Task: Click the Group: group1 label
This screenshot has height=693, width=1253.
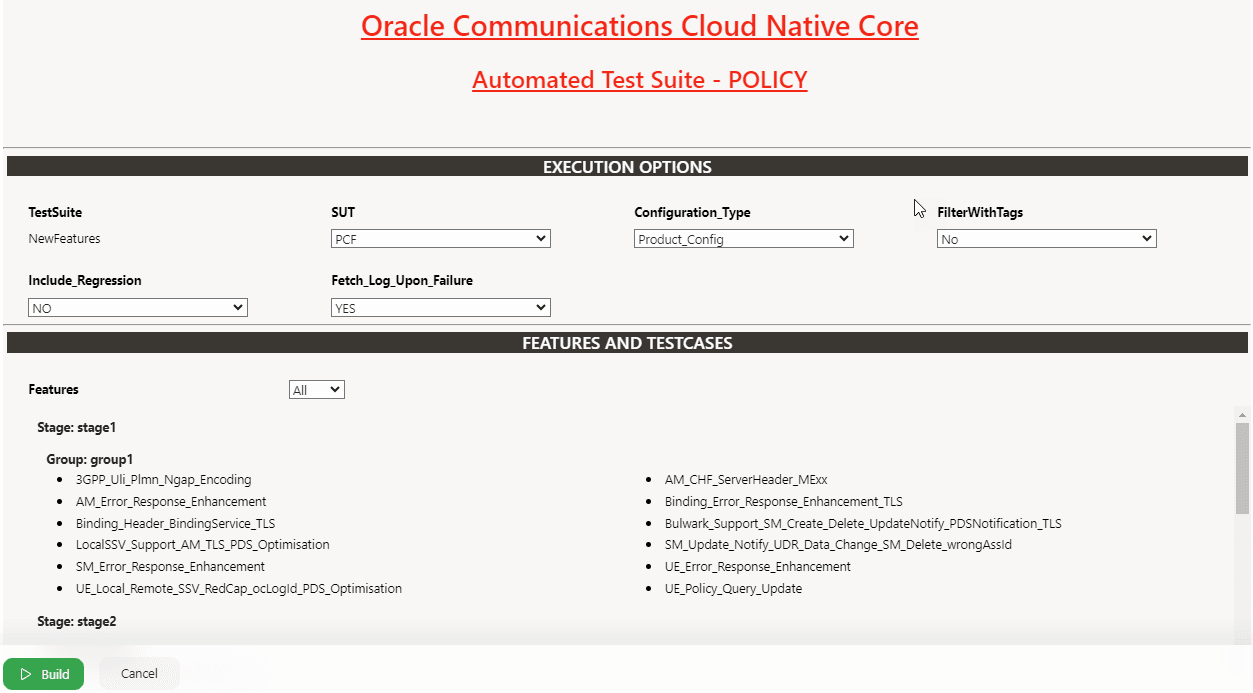Action: [x=90, y=459]
